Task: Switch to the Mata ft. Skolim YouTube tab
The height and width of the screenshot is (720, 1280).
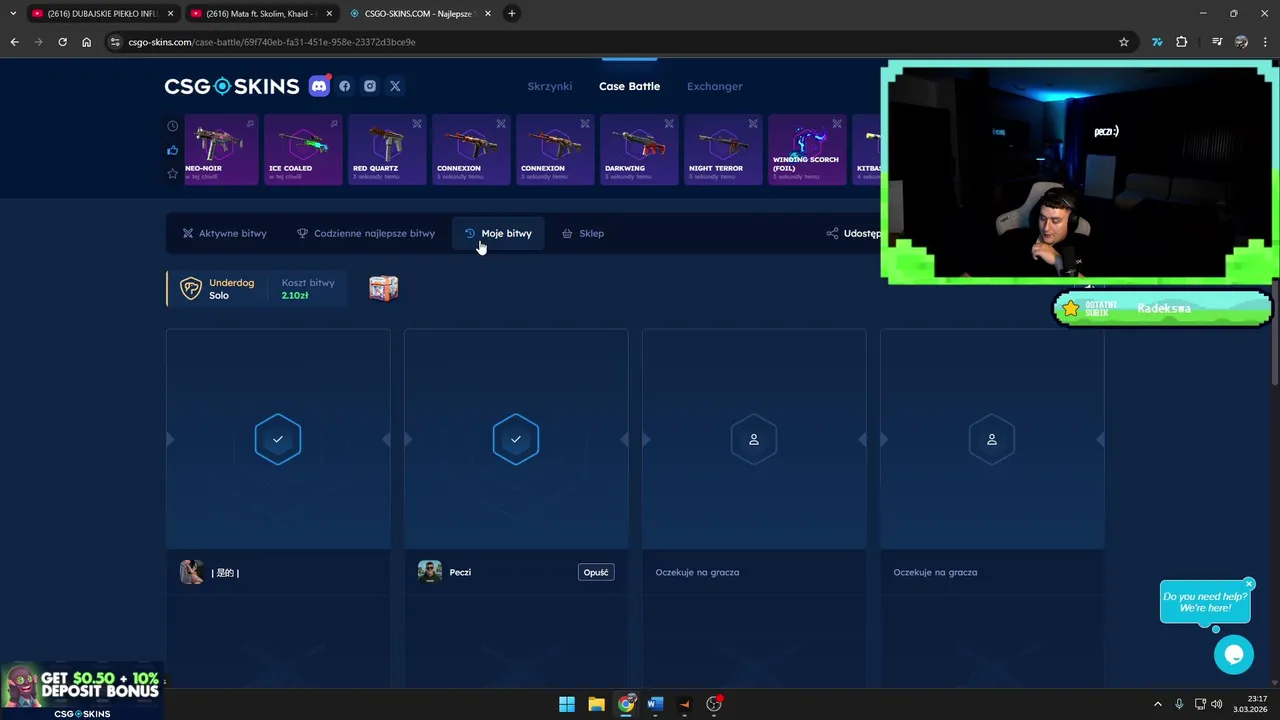Action: (x=262, y=13)
